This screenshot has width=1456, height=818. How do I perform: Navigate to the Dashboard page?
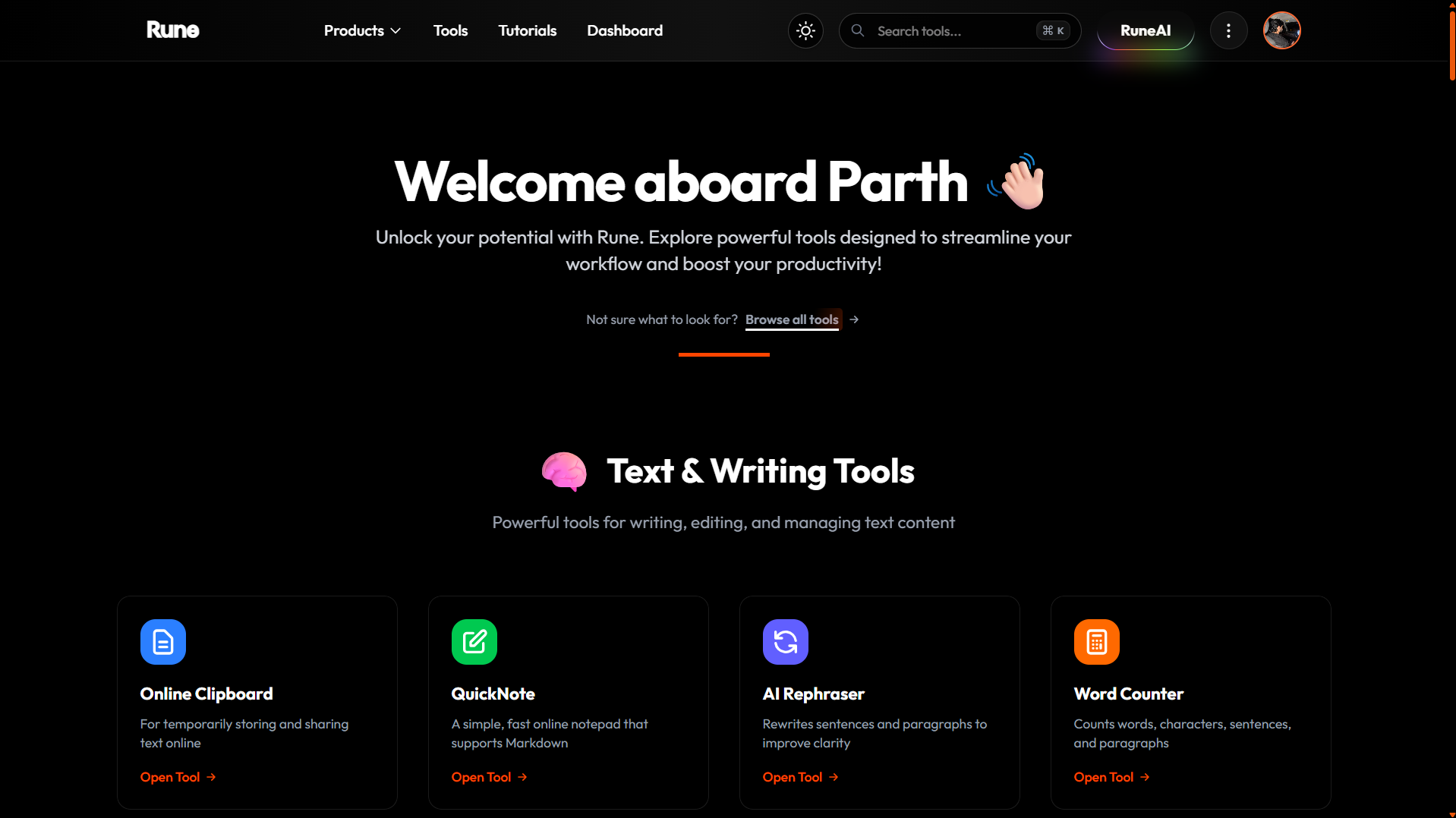[625, 31]
